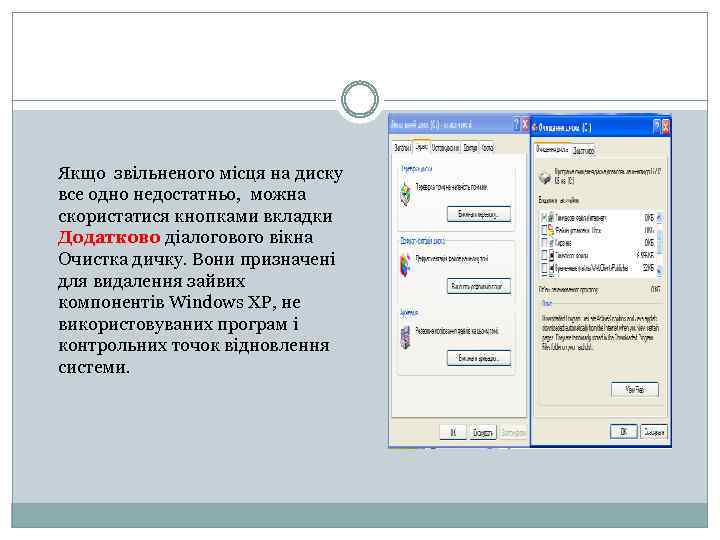This screenshot has width=720, height=540.
Task: Open the Quota tab in disk Properties
Action: pos(487,148)
